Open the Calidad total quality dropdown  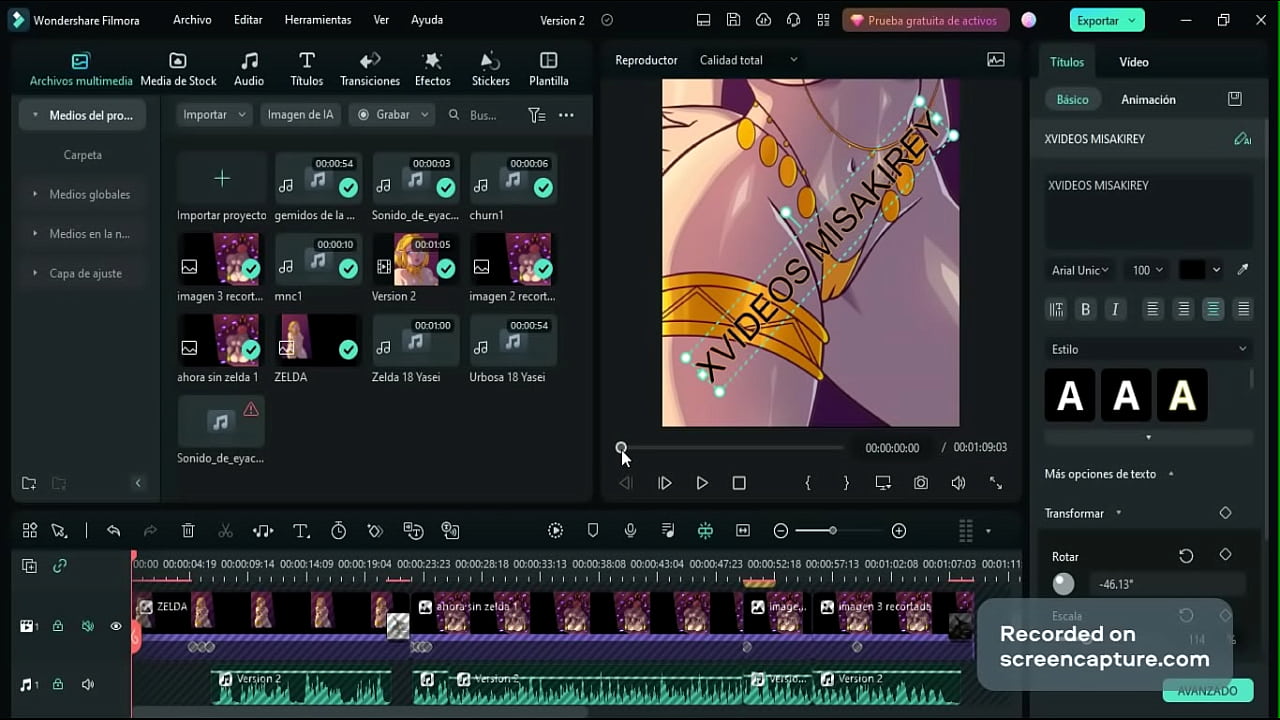pyautogui.click(x=748, y=60)
